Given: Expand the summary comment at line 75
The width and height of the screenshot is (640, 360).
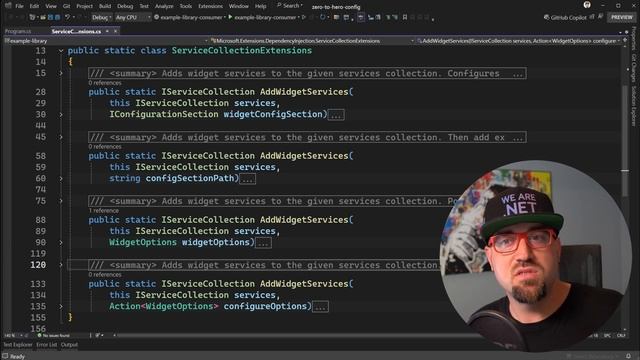Looking at the screenshot, I should (x=61, y=201).
